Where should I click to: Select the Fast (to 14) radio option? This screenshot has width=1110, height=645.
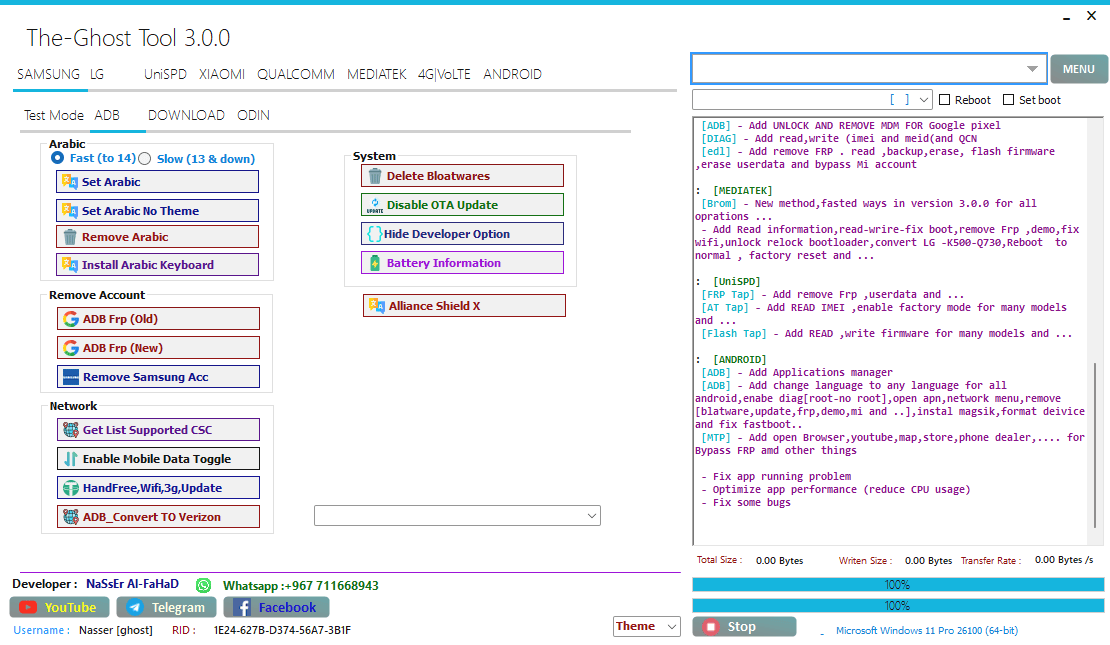pos(58,158)
